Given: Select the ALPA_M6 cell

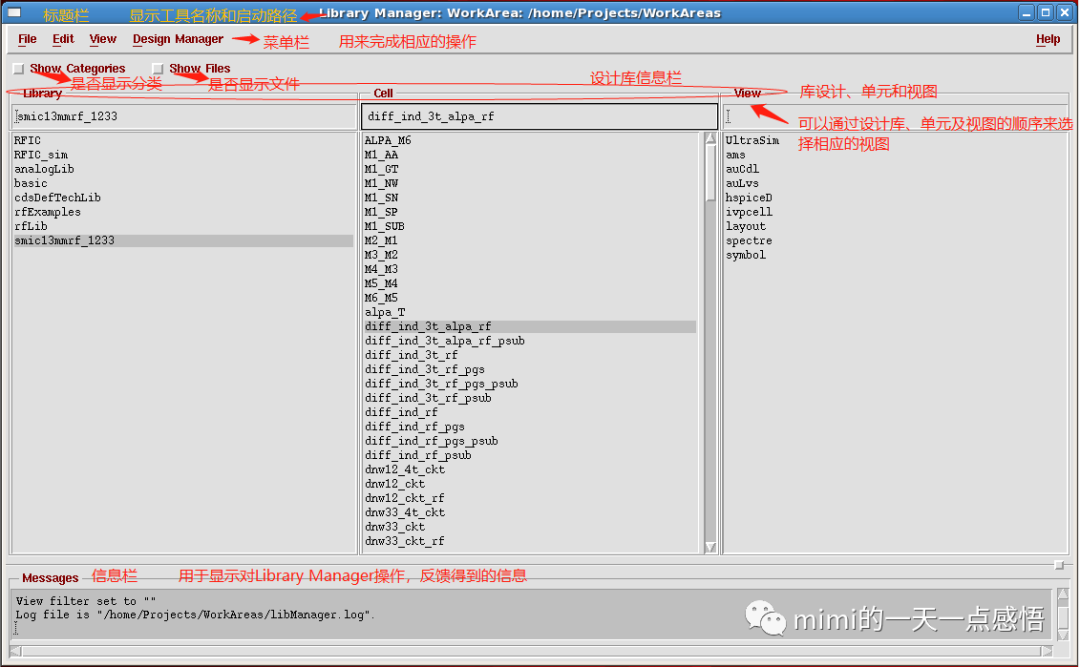Looking at the screenshot, I should coord(388,141).
